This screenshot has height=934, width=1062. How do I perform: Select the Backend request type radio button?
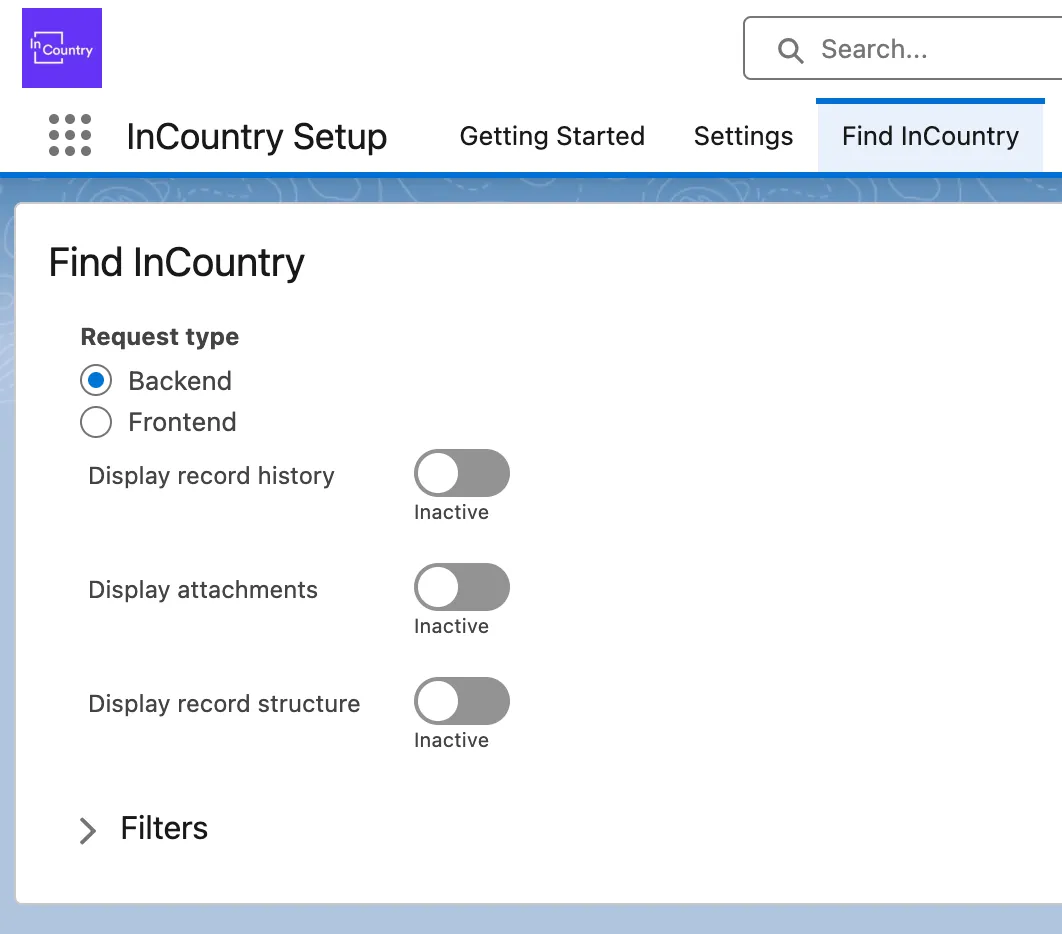(x=96, y=381)
